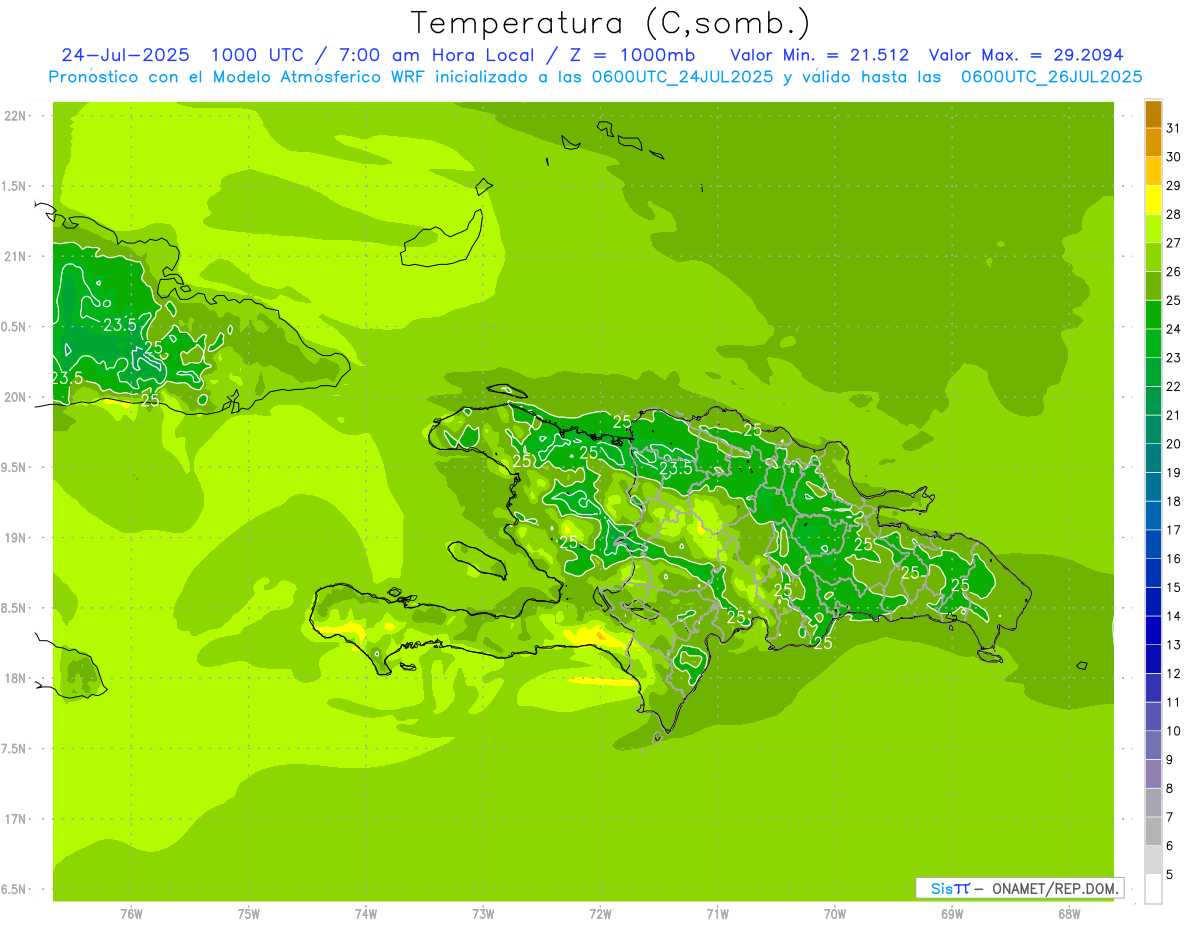The image size is (1200, 927).
Task: Click the '76W' longitude label
Action: [131, 913]
